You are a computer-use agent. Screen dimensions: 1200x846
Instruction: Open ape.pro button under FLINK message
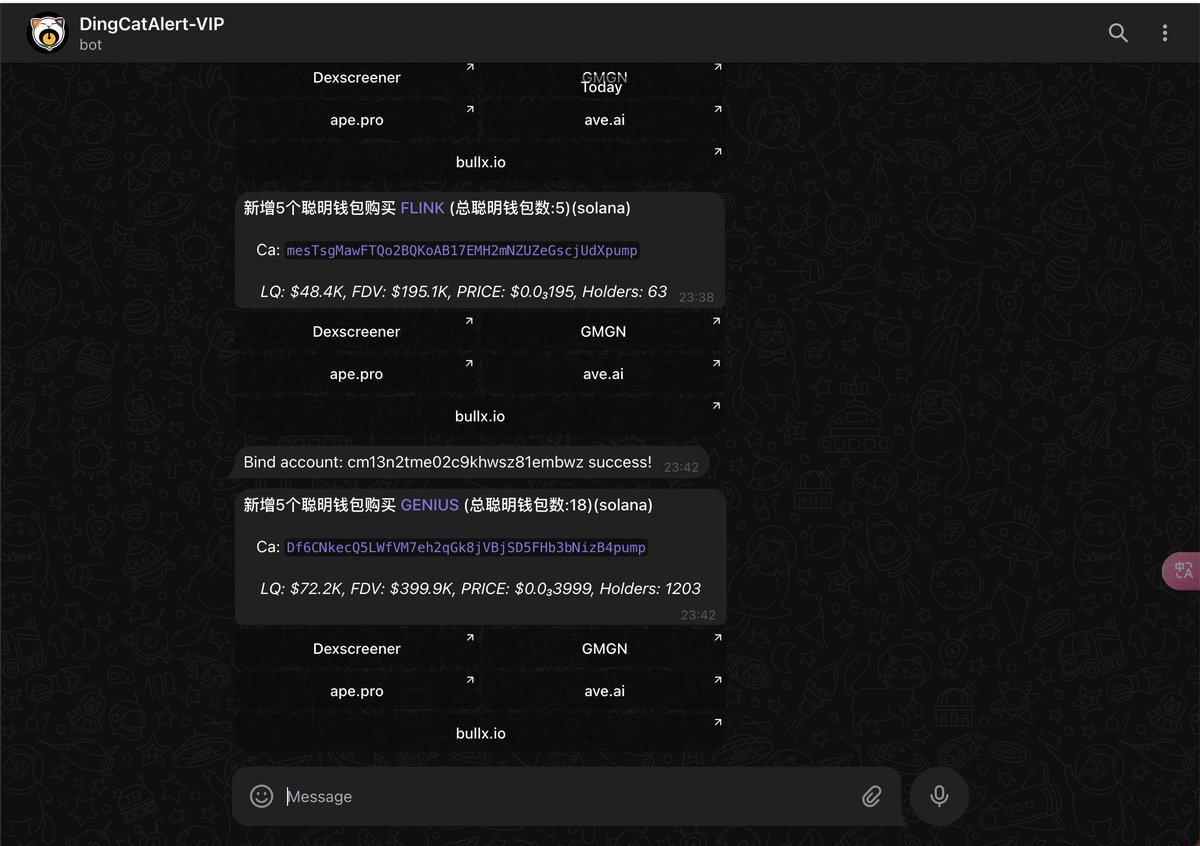[357, 374]
